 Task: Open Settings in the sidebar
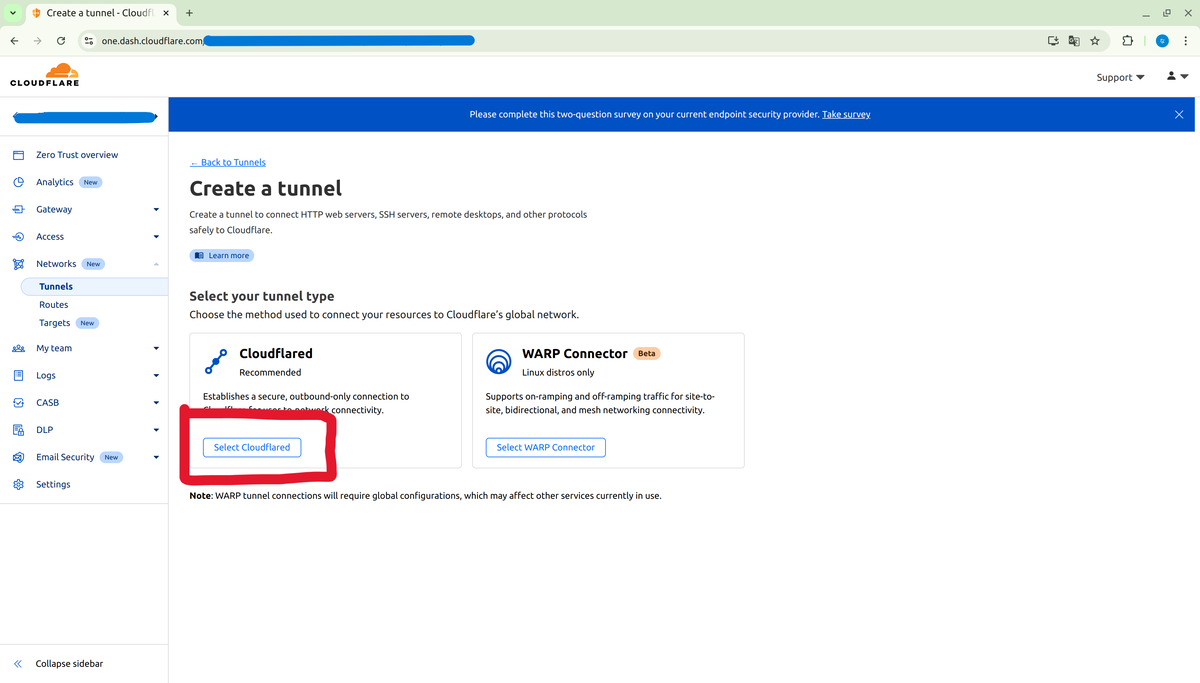pyautogui.click(x=53, y=484)
